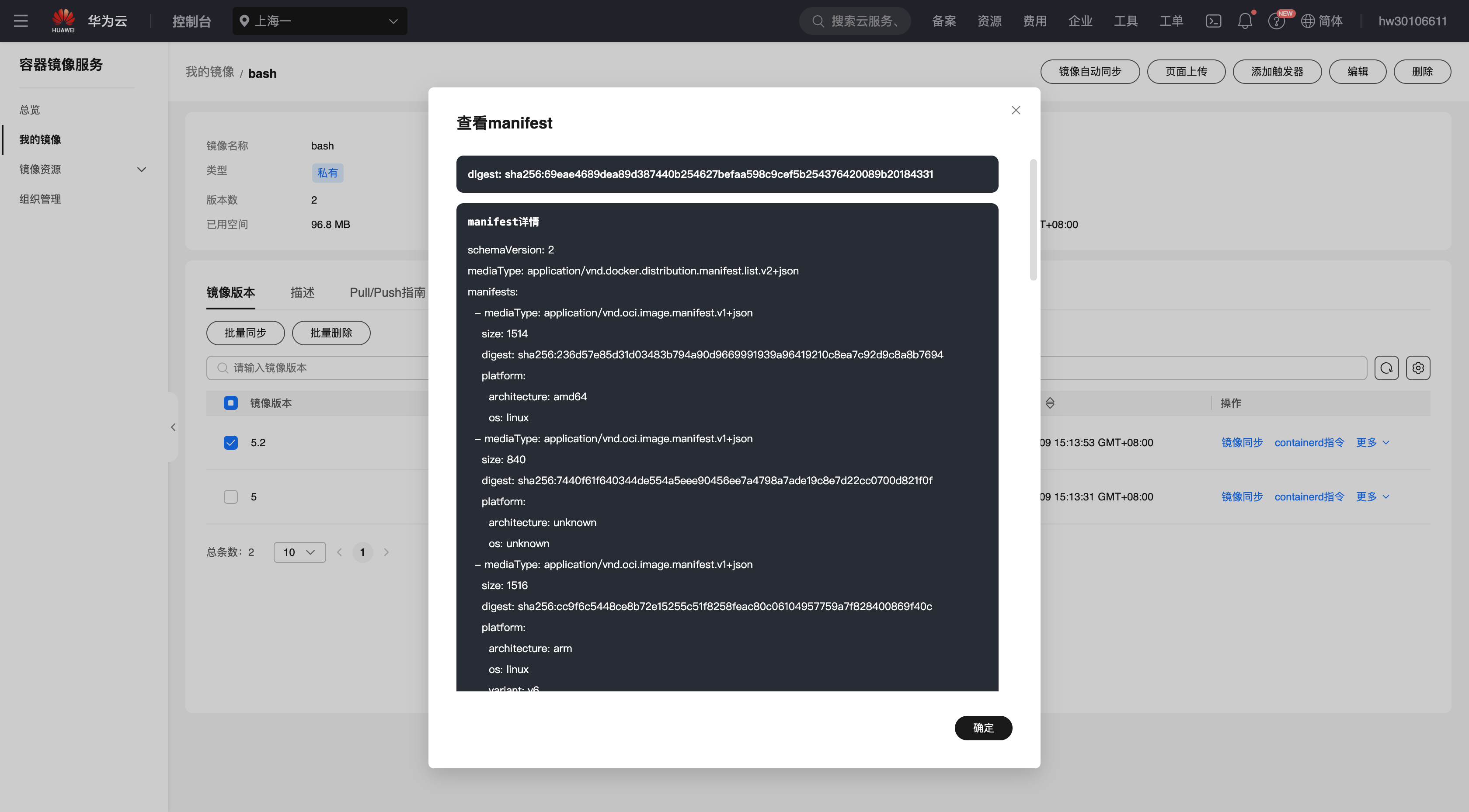Click the globe language icon
The width and height of the screenshot is (1469, 812).
point(1308,21)
